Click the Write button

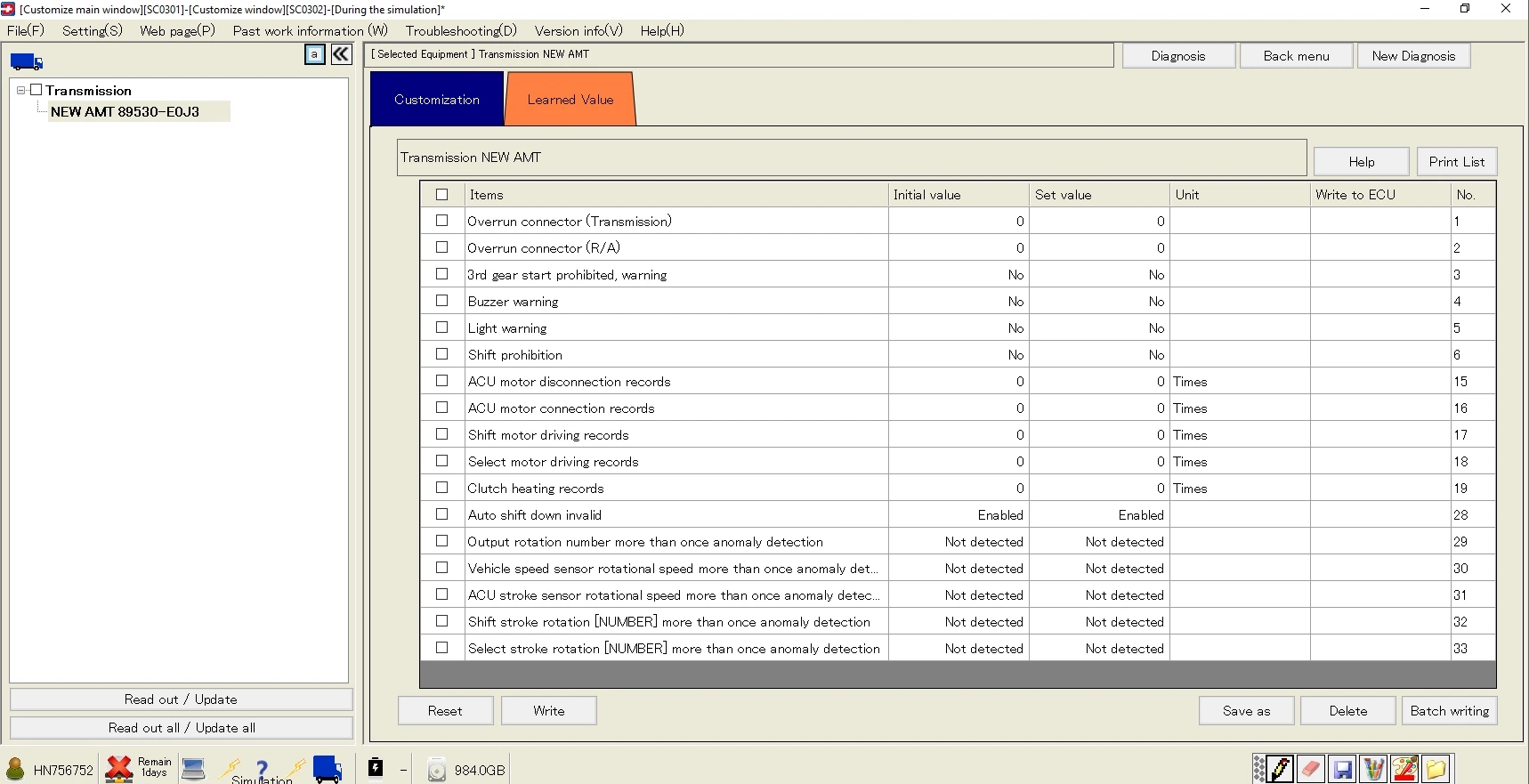click(x=549, y=711)
